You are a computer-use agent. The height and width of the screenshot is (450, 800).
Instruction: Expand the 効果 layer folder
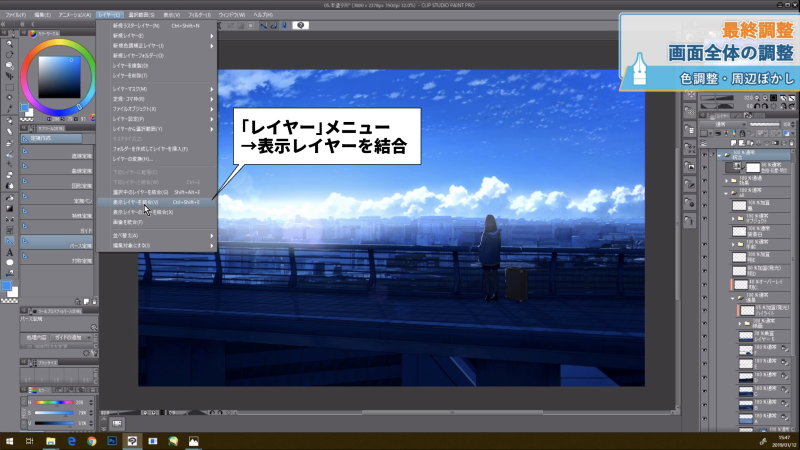727,180
